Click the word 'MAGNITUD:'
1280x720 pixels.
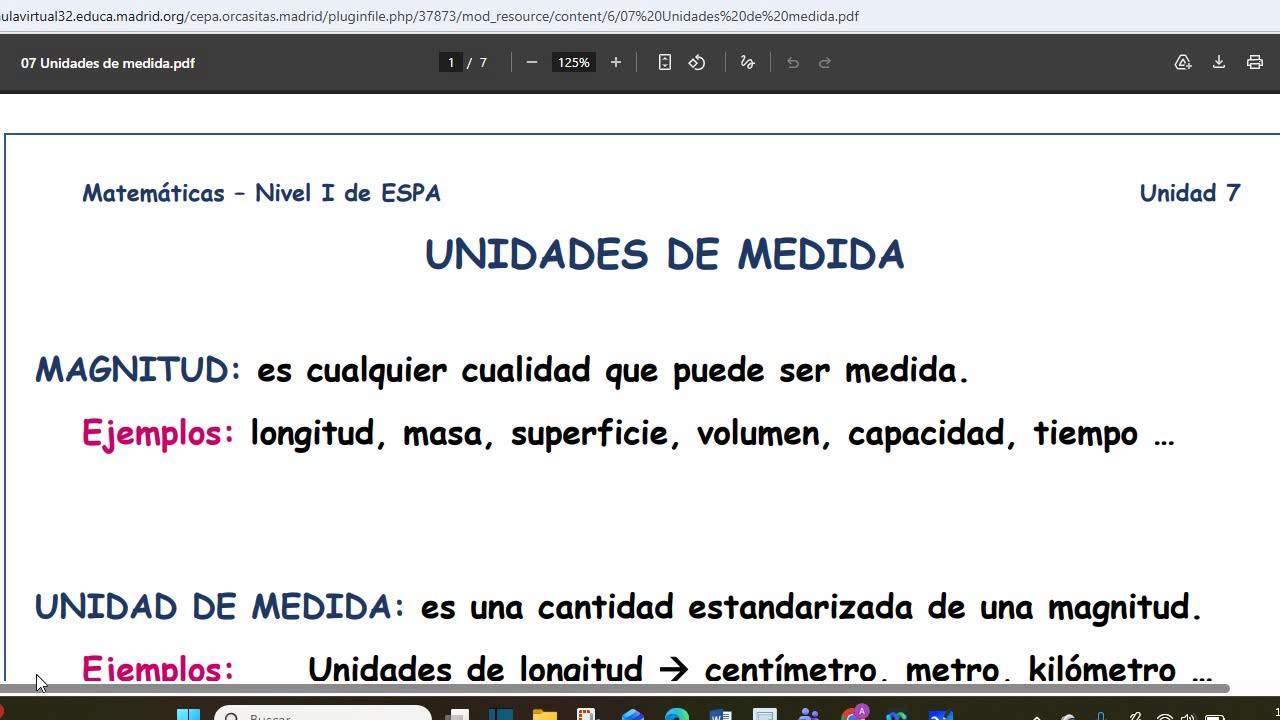coord(138,370)
